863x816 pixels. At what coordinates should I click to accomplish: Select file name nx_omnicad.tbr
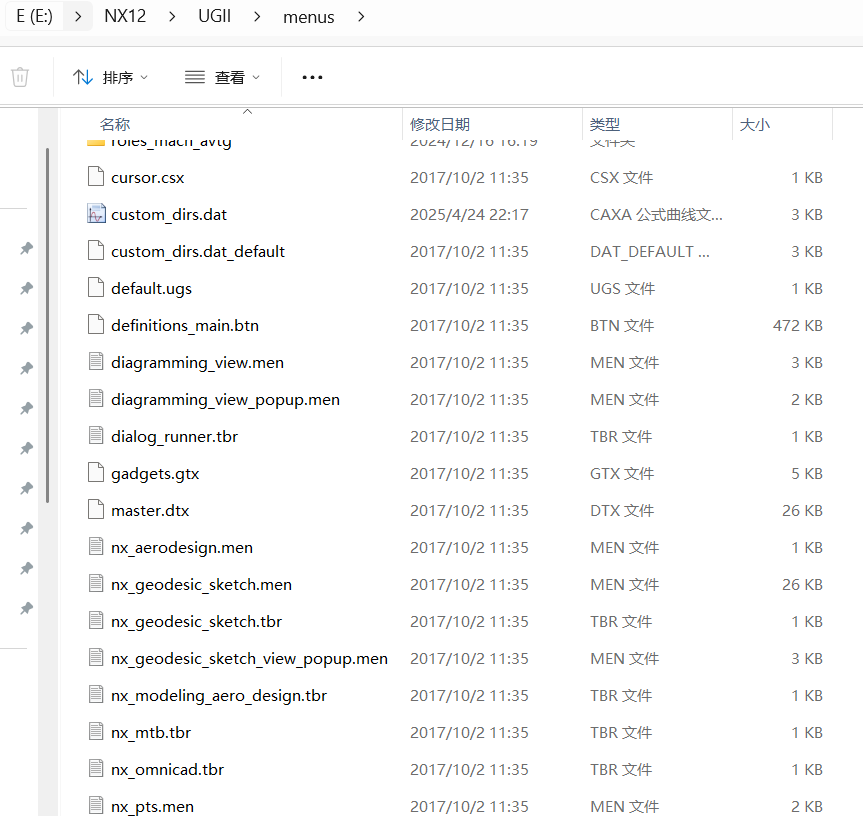click(167, 770)
